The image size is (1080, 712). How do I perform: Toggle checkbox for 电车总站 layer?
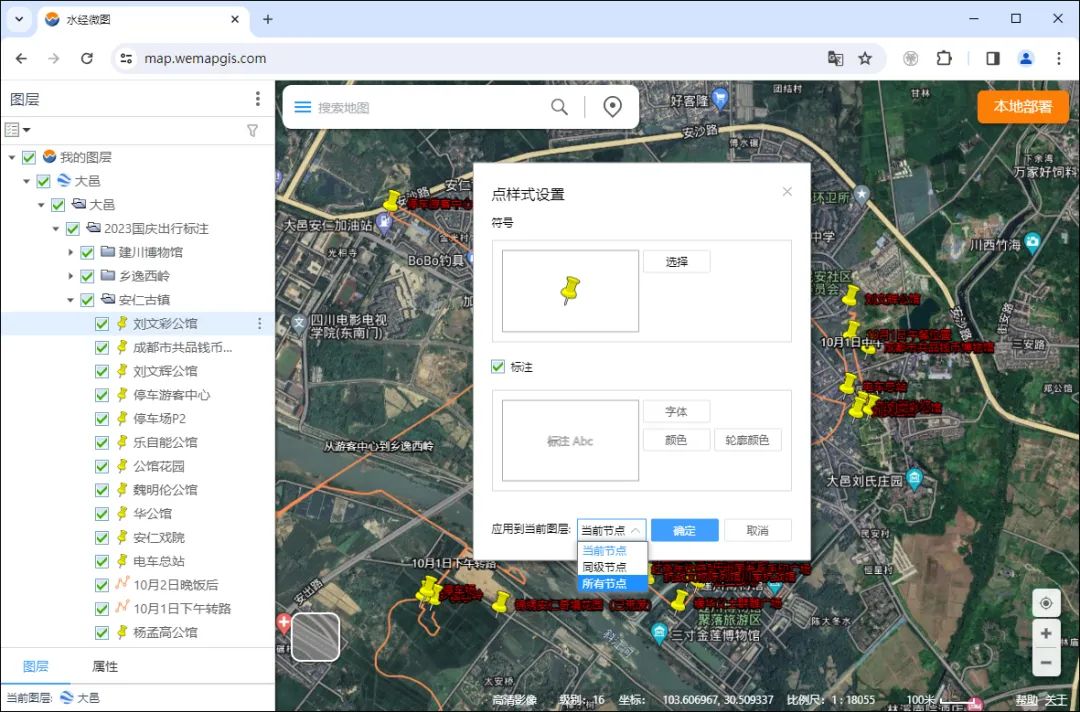[102, 561]
